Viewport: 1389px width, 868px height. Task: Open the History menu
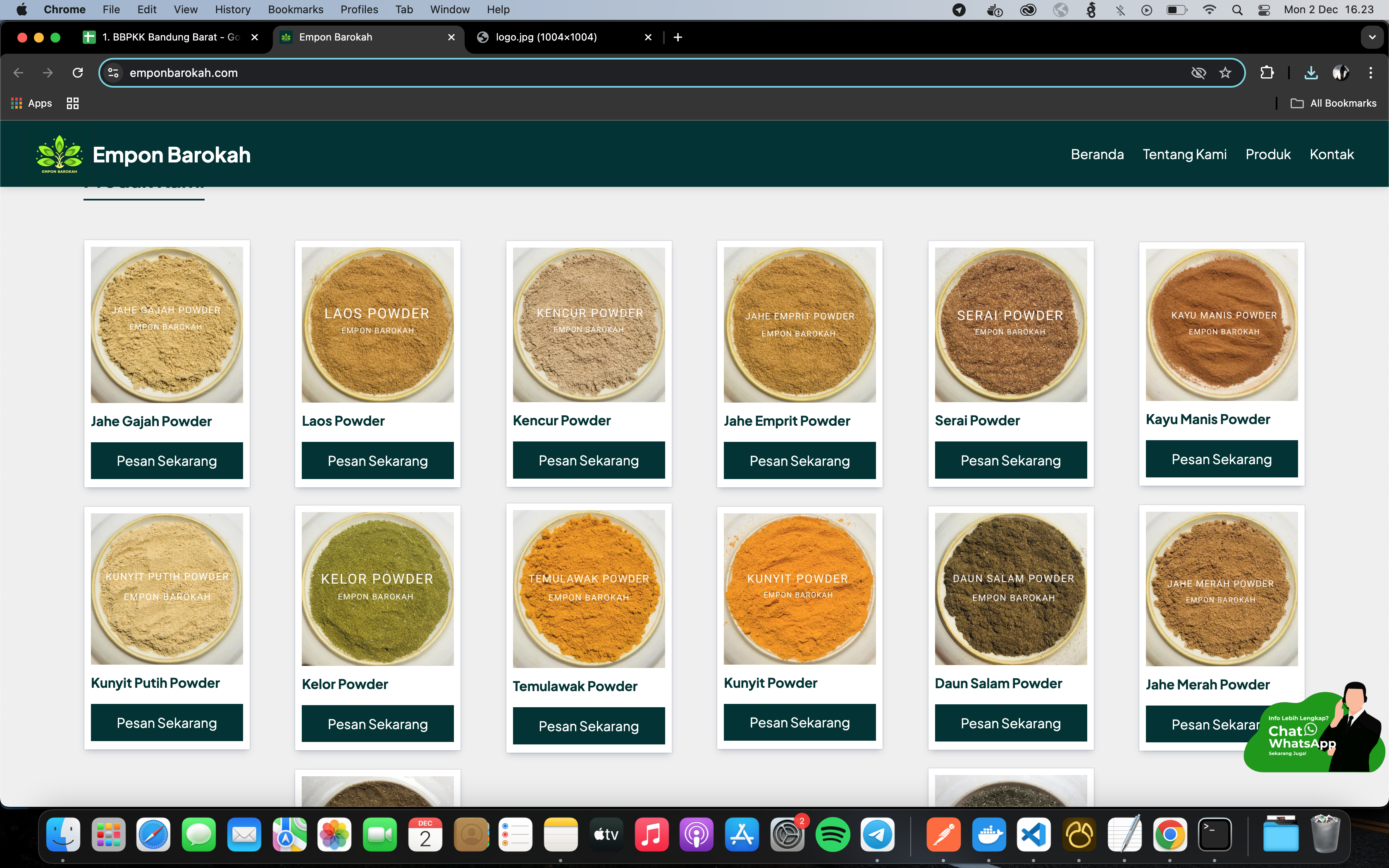click(232, 10)
